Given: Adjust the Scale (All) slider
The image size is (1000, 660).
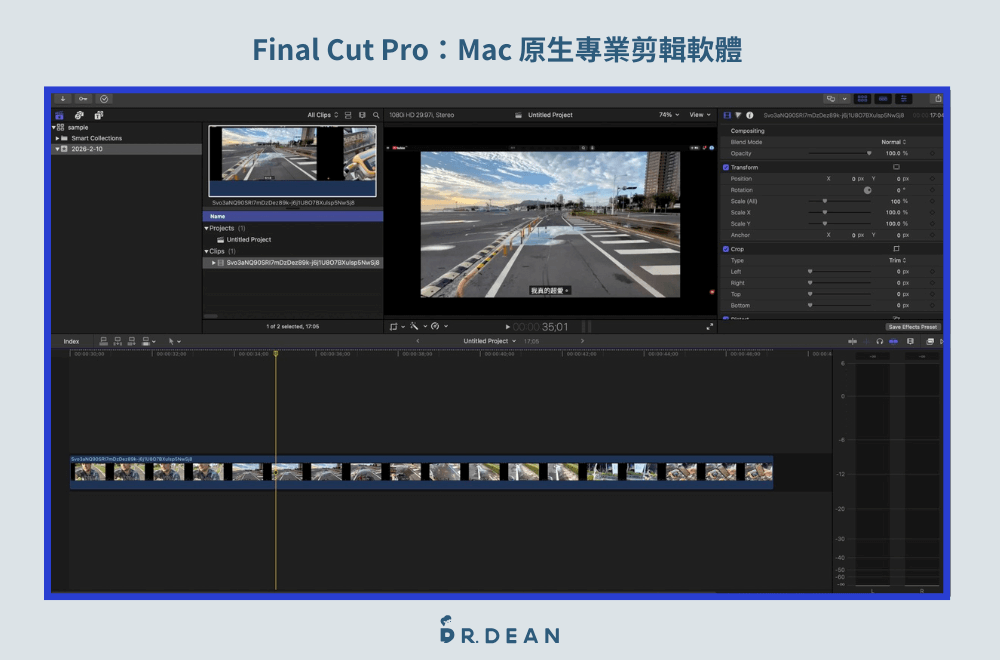Looking at the screenshot, I should click(x=840, y=202).
